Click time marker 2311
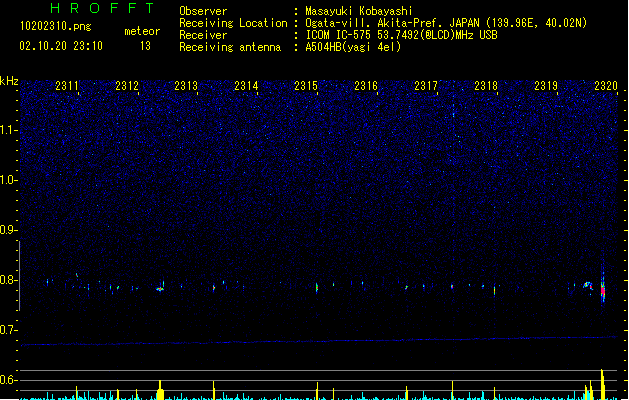629x400 pixels. pyautogui.click(x=67, y=86)
